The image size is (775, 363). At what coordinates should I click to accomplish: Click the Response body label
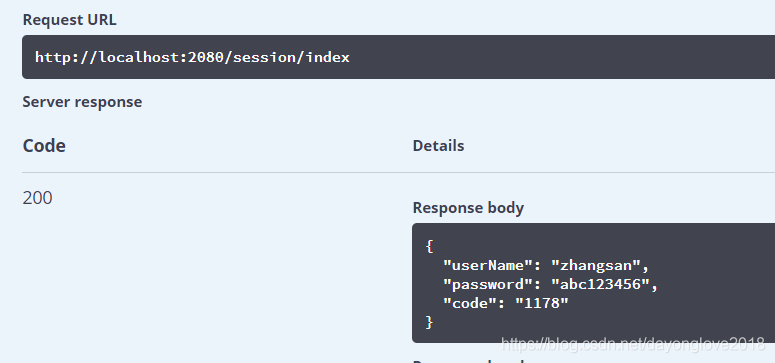point(468,208)
